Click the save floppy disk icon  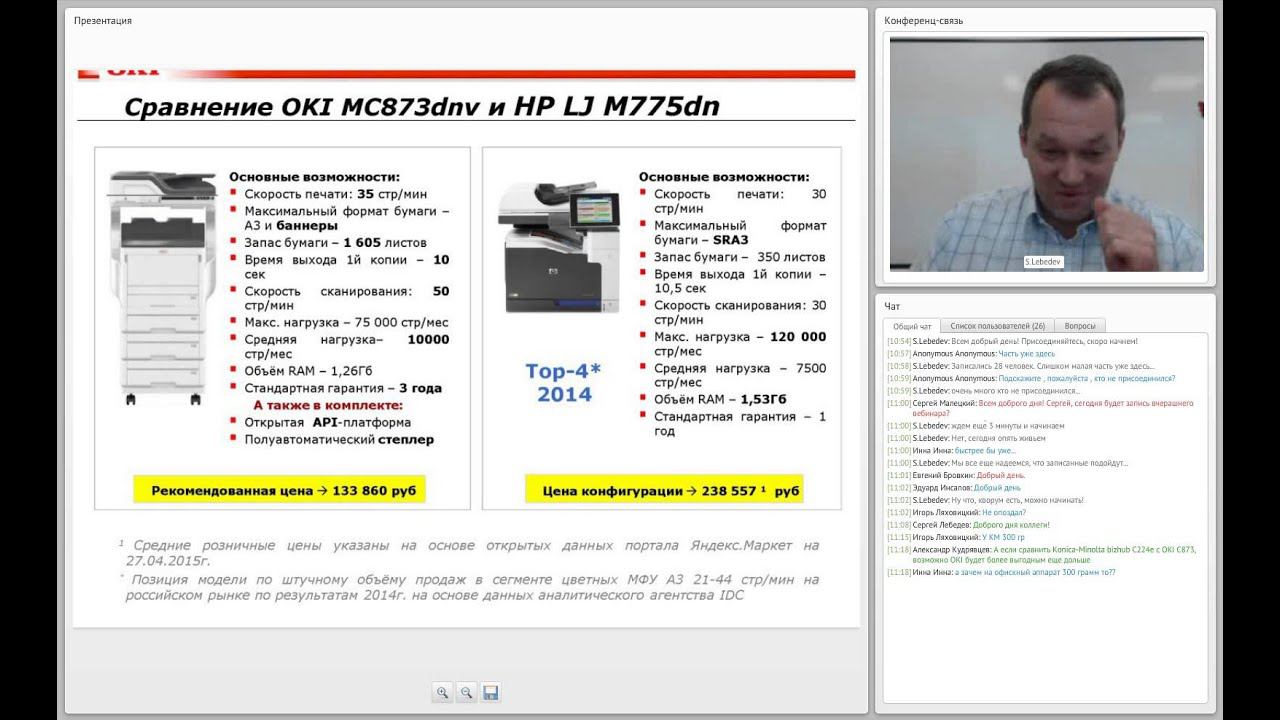click(490, 692)
